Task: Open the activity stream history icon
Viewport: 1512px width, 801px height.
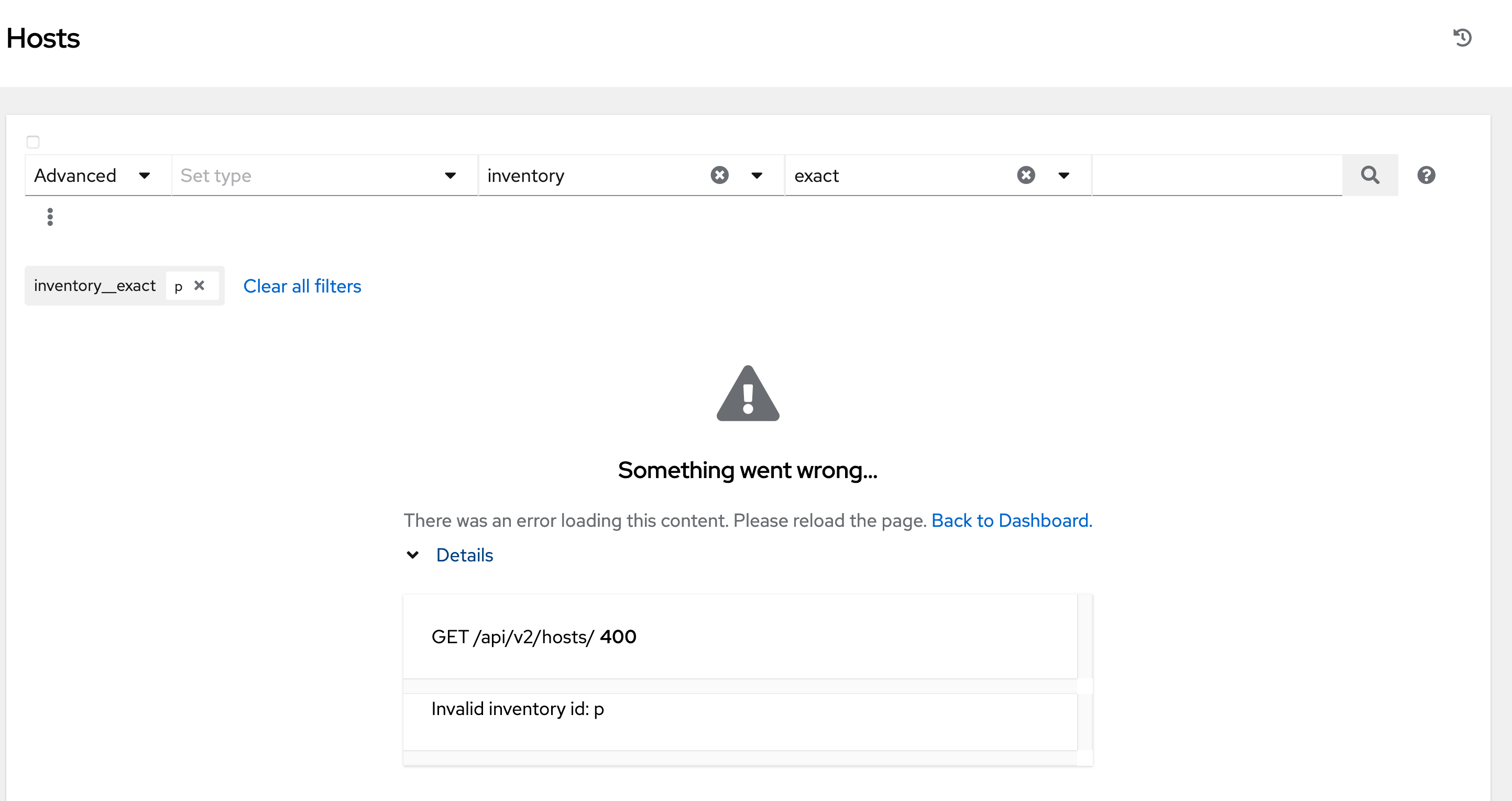Action: click(x=1462, y=38)
